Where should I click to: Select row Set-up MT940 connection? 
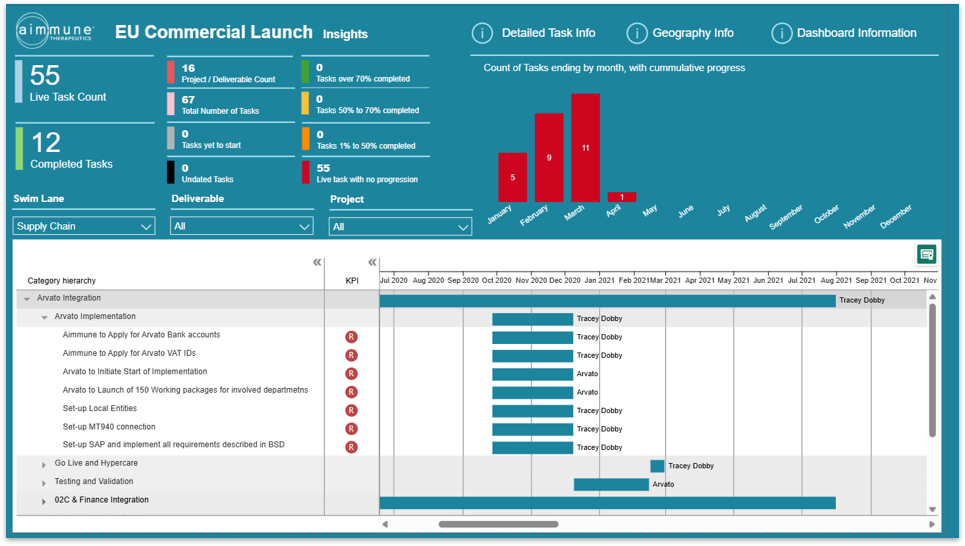pos(109,427)
